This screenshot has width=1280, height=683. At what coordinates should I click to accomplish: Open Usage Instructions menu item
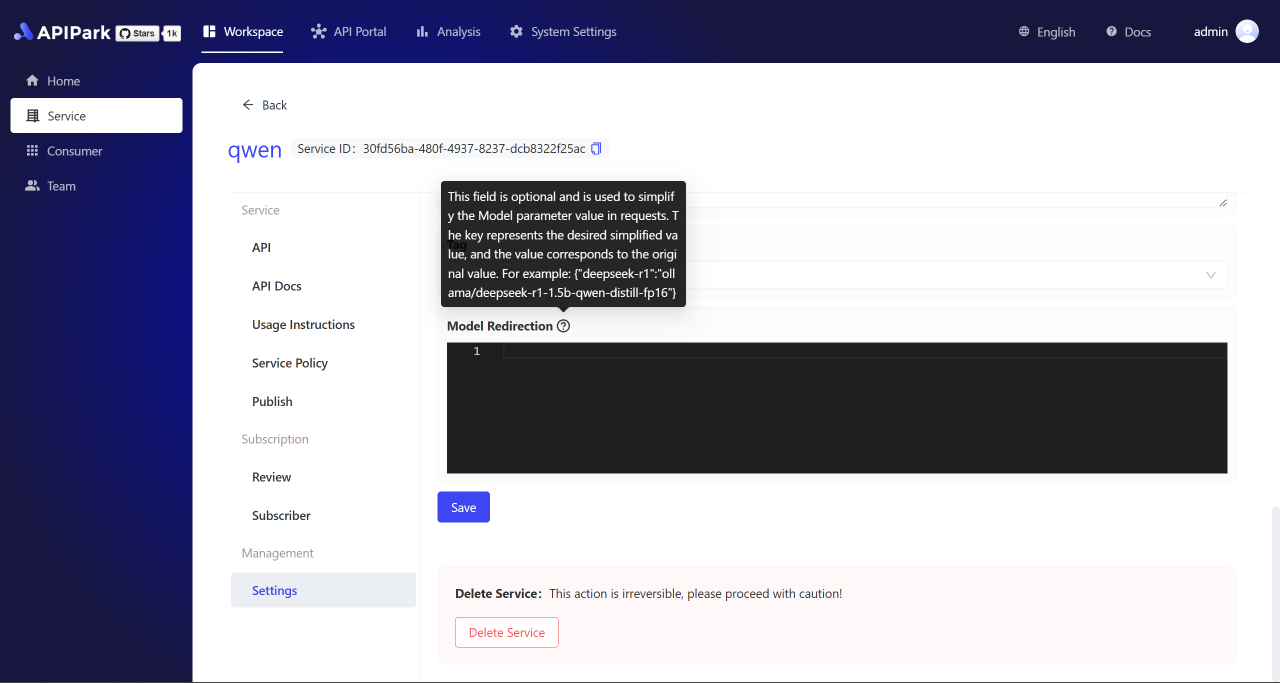tap(323, 325)
